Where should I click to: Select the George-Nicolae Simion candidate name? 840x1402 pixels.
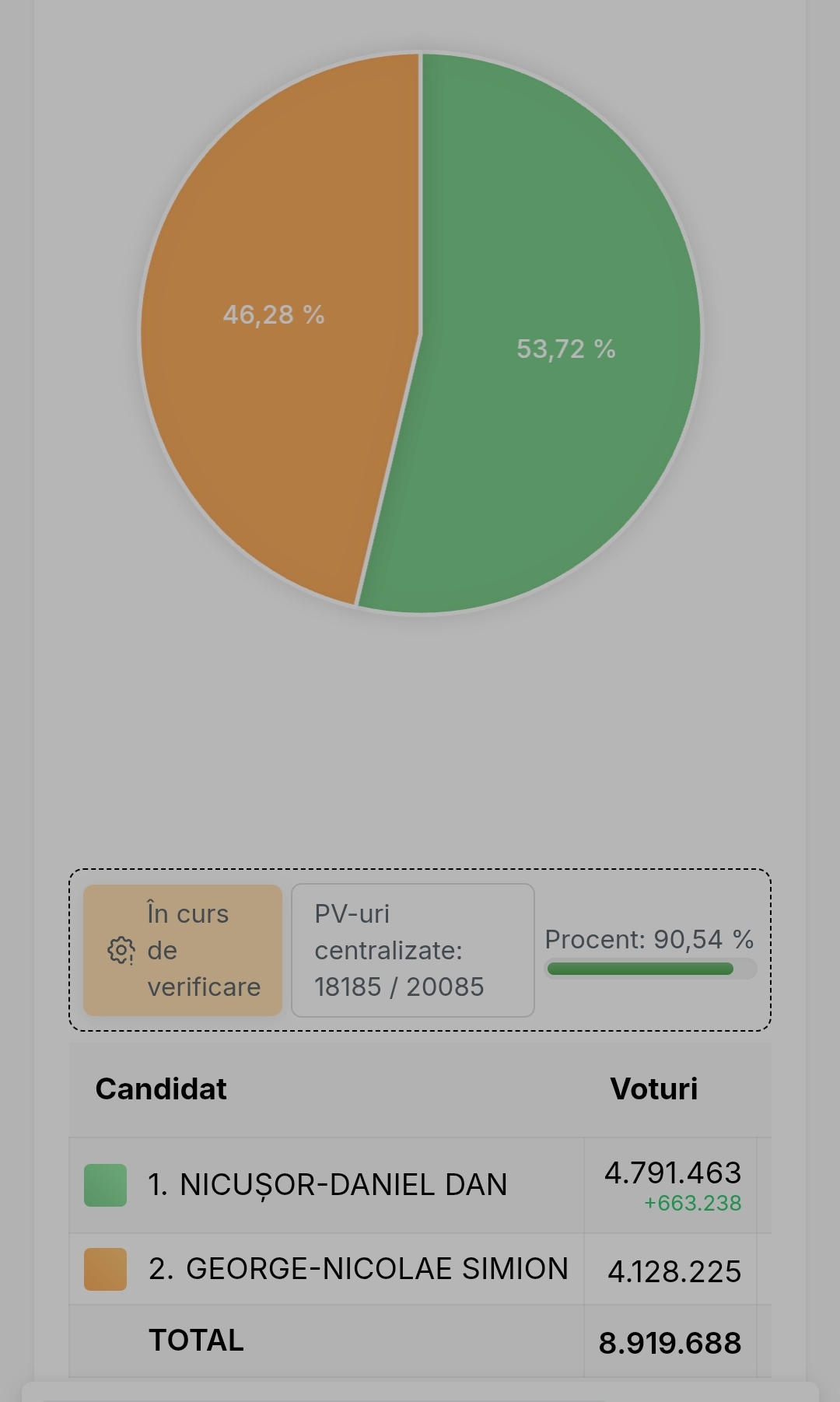pyautogui.click(x=359, y=1269)
